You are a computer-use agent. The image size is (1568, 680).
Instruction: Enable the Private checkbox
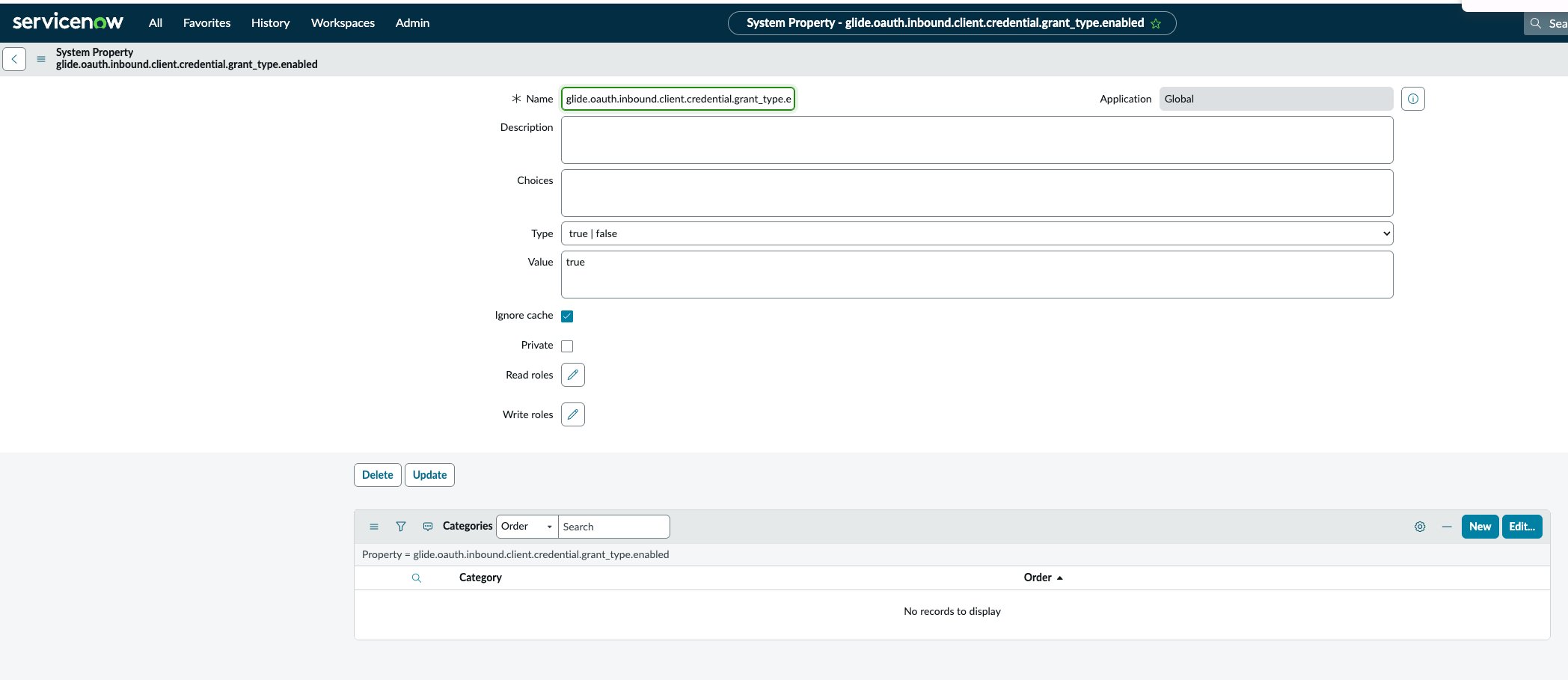(566, 346)
